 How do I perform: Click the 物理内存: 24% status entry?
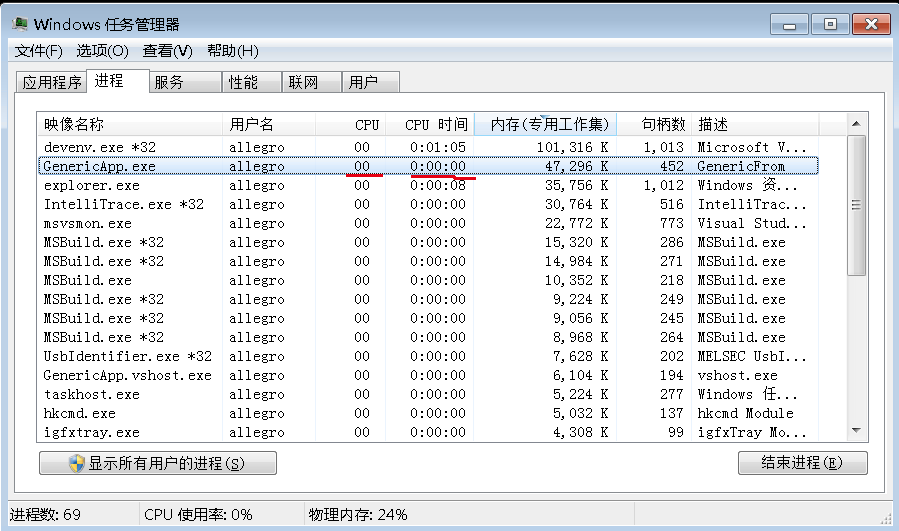click(x=358, y=514)
